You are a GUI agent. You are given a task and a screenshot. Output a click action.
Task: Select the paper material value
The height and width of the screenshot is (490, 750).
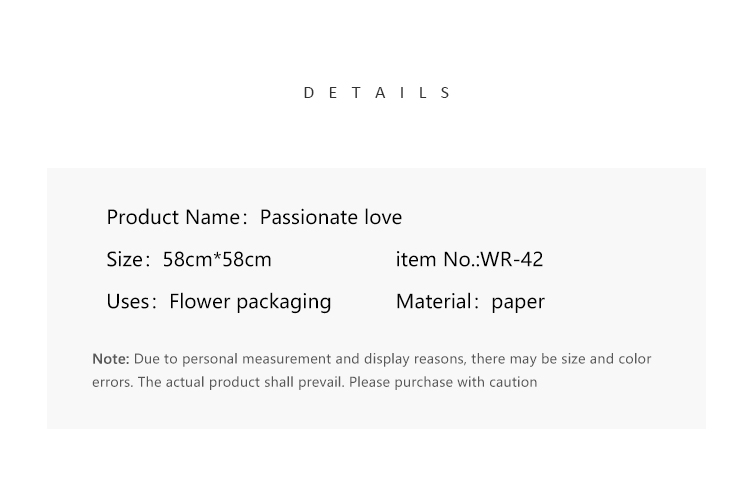point(518,302)
